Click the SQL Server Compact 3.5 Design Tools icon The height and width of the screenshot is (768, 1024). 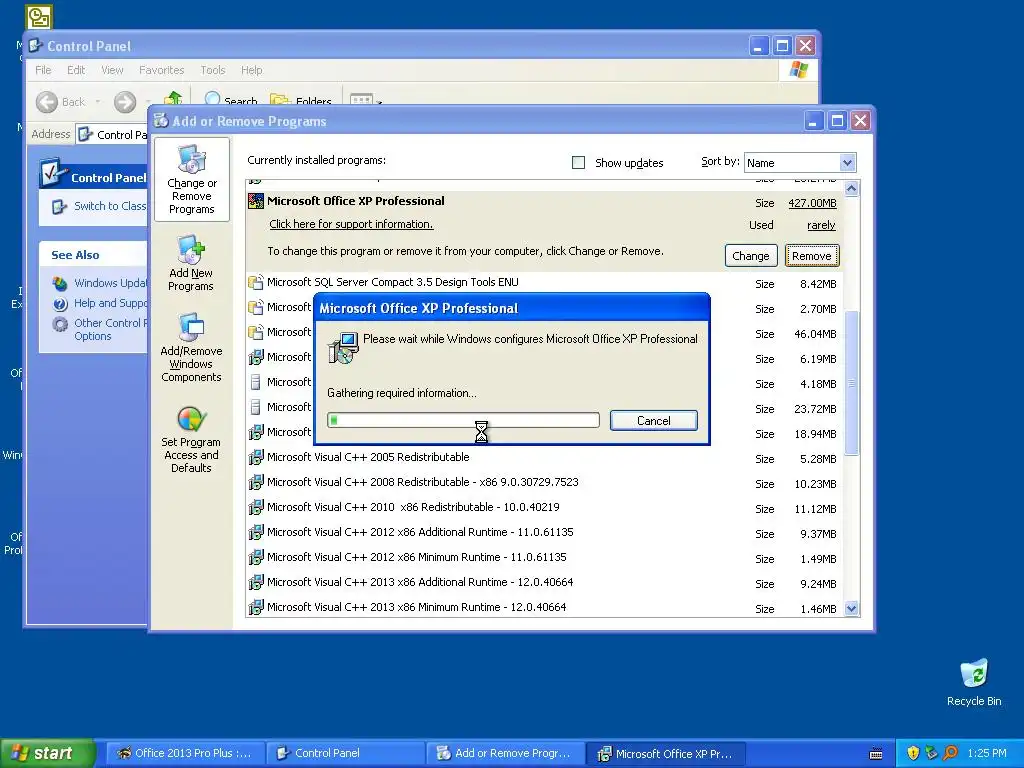[x=256, y=282]
